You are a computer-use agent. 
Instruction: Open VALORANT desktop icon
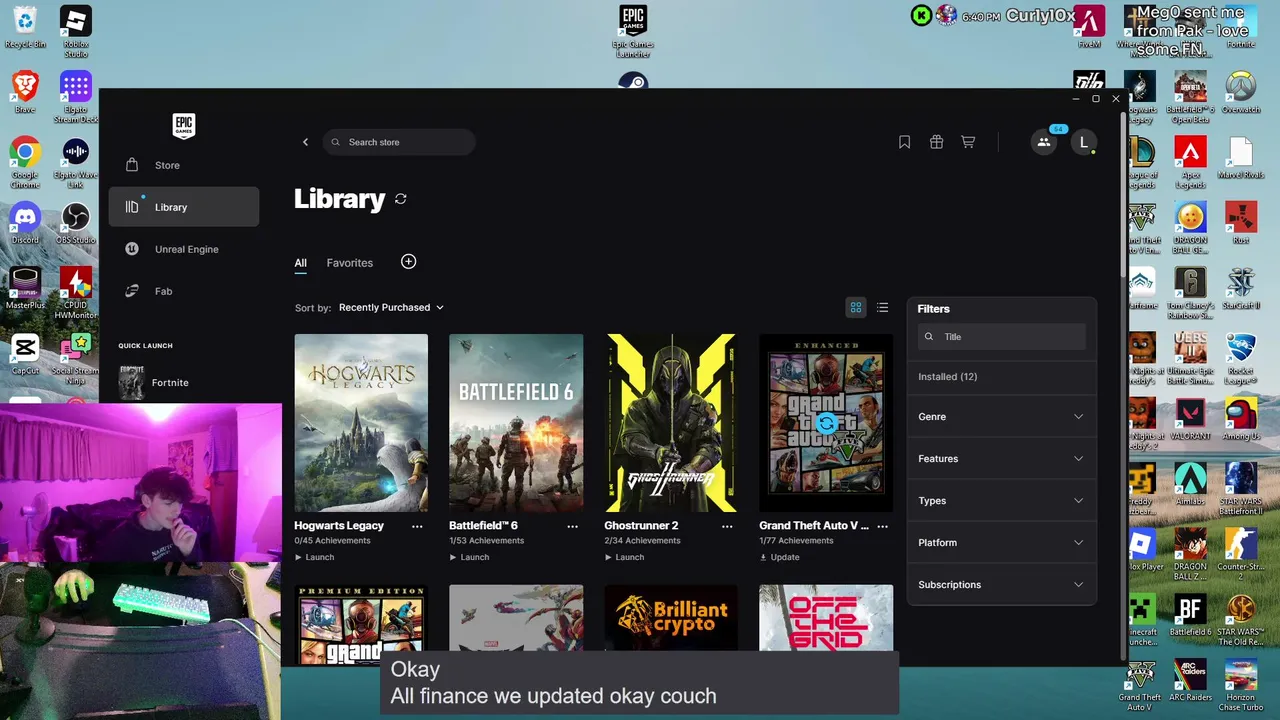click(x=1190, y=418)
